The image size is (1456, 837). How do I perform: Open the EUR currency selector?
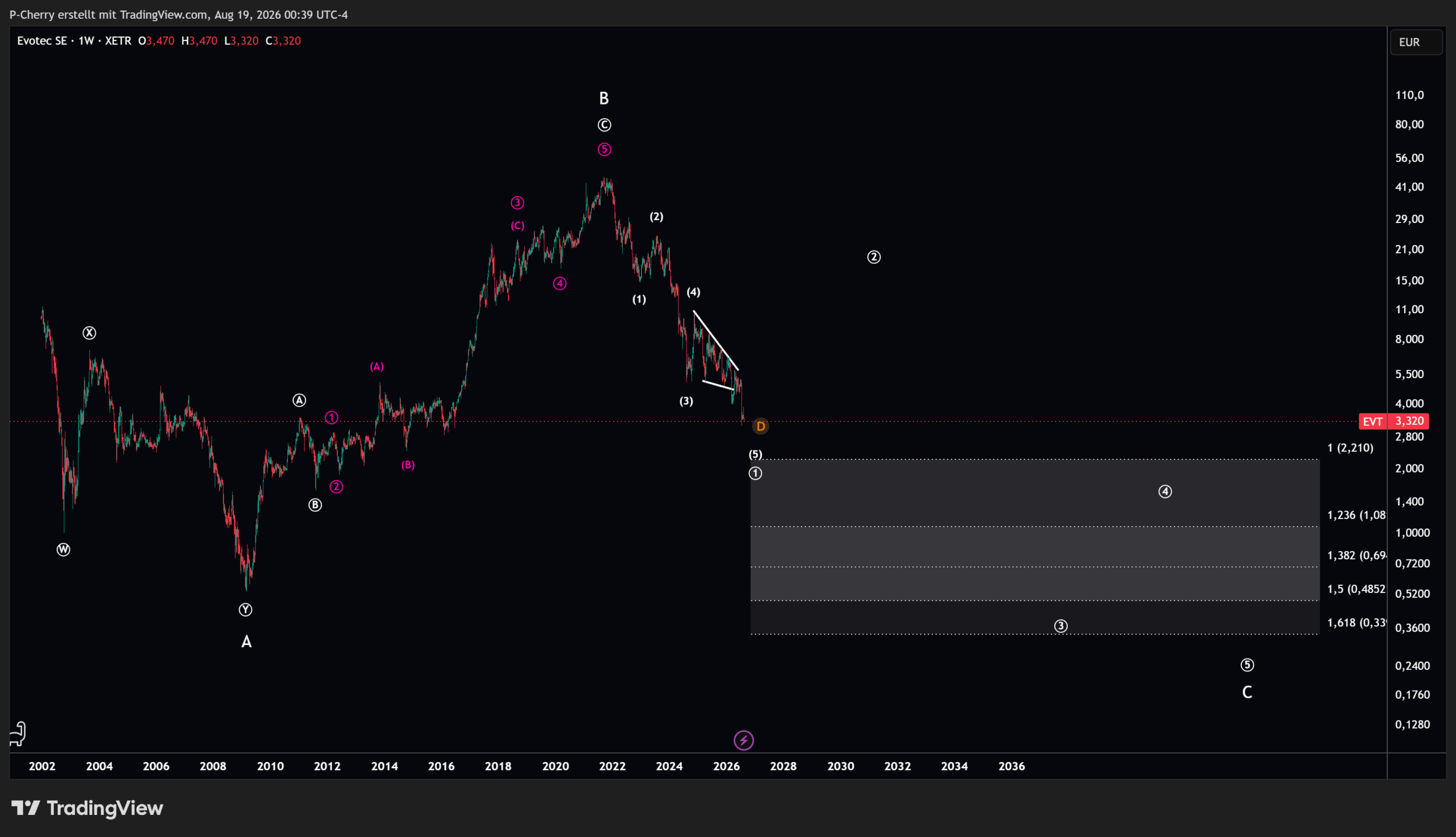[1416, 42]
